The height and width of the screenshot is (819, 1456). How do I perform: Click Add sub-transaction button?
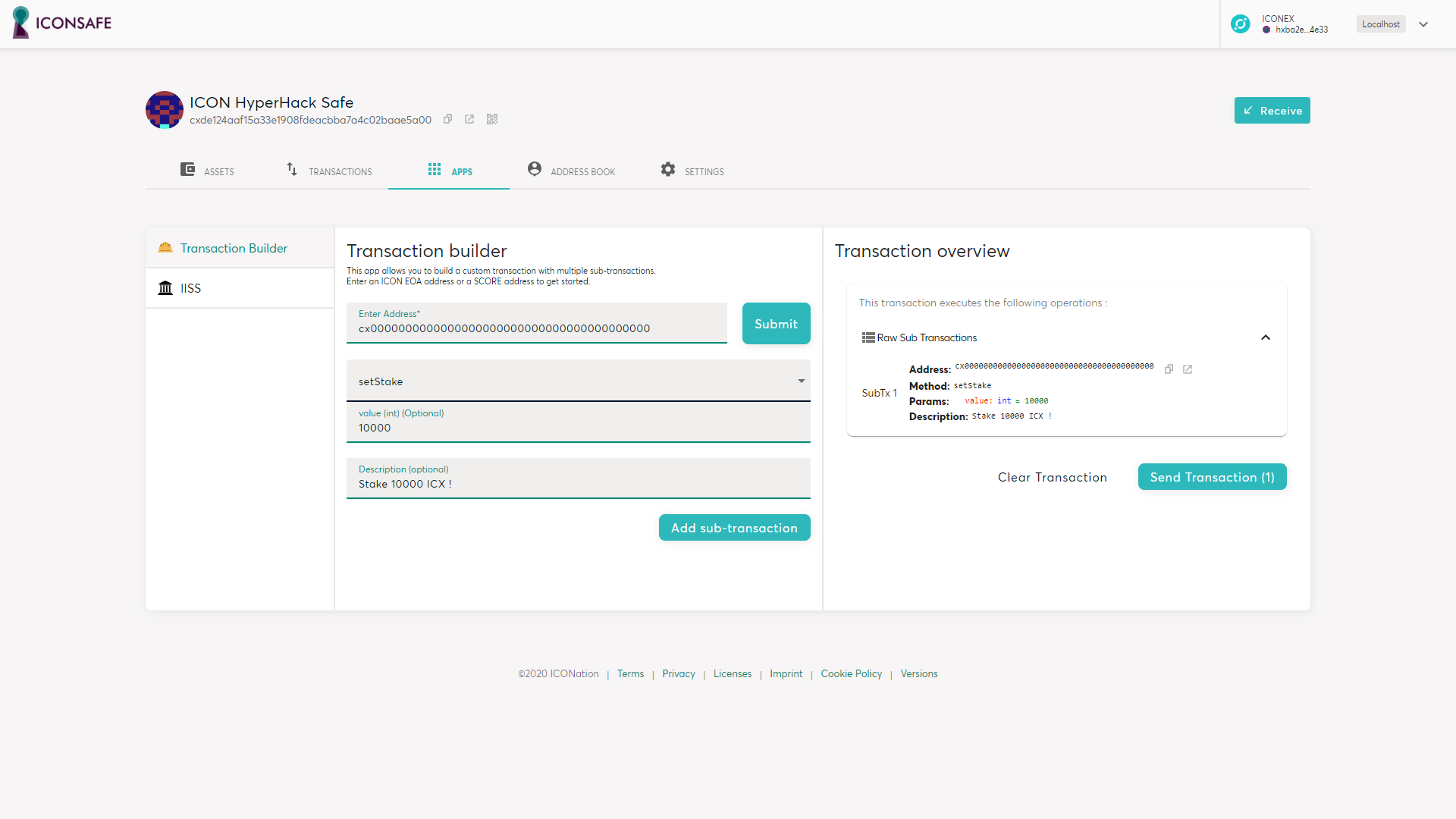[x=734, y=528]
